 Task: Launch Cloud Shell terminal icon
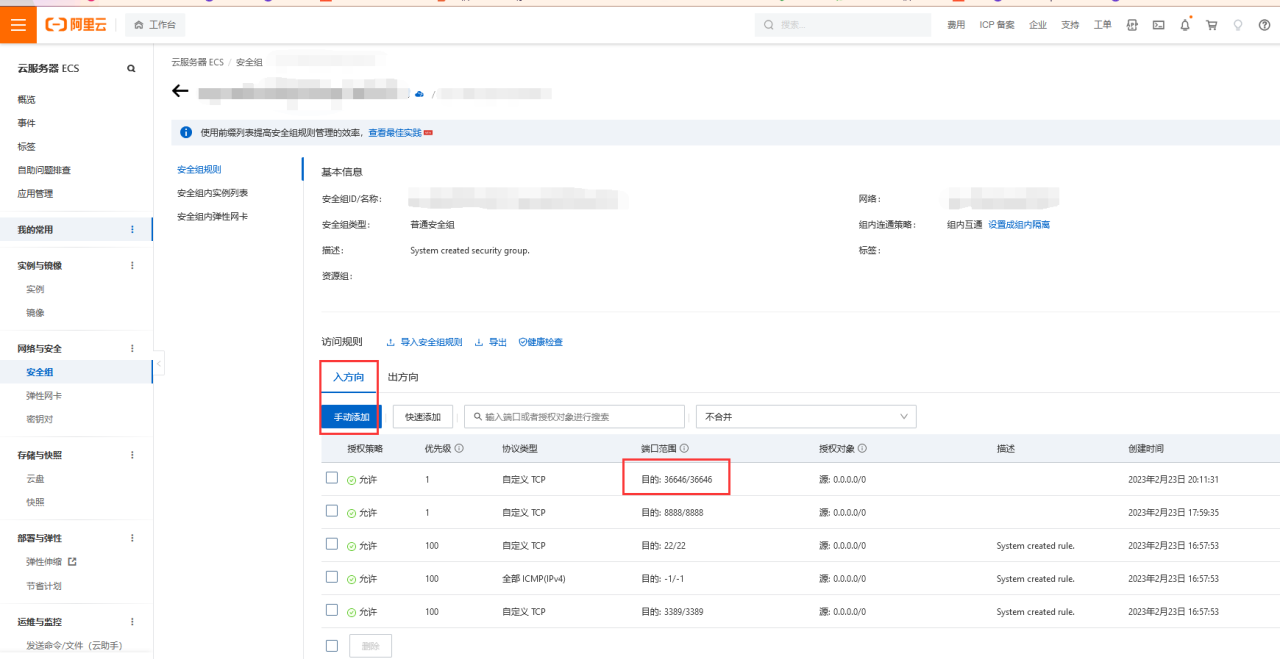click(x=1158, y=25)
